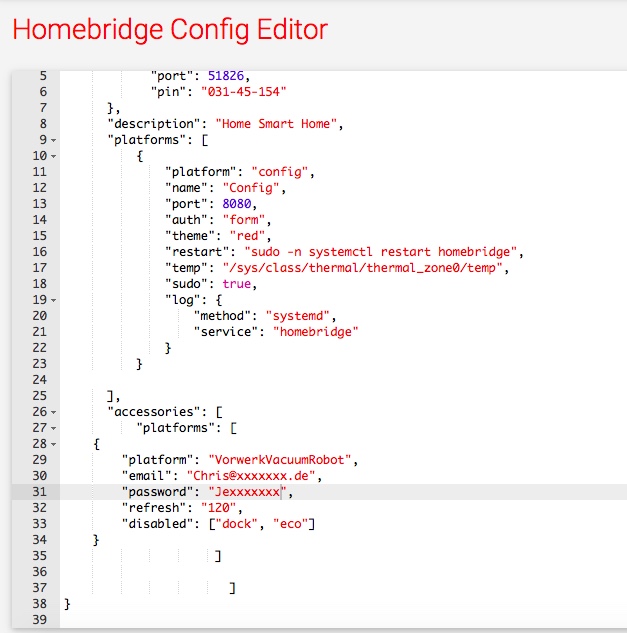The height and width of the screenshot is (633, 627).
Task: Fold the accessories array on line 26
Action: pyautogui.click(x=53, y=411)
